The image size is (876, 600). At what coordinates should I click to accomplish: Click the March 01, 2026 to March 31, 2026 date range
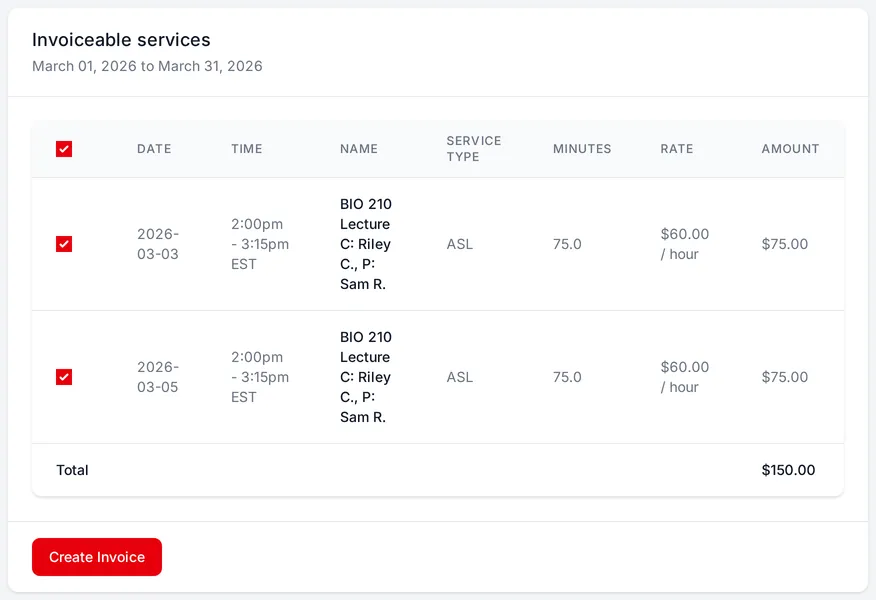pos(147,66)
